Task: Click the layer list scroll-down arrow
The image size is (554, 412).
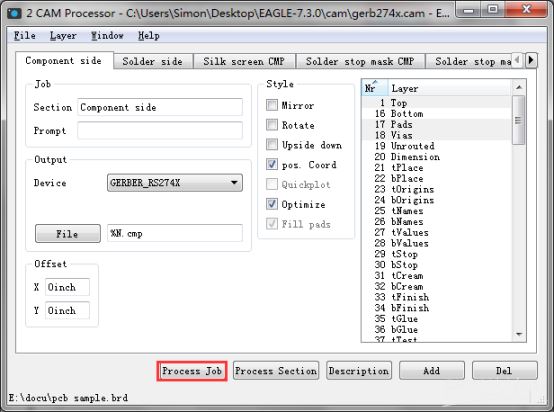Action: (x=519, y=334)
